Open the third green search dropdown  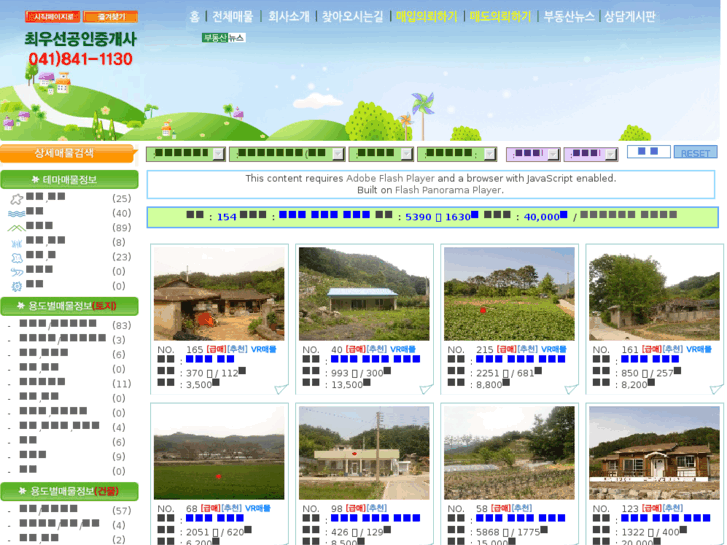point(381,154)
